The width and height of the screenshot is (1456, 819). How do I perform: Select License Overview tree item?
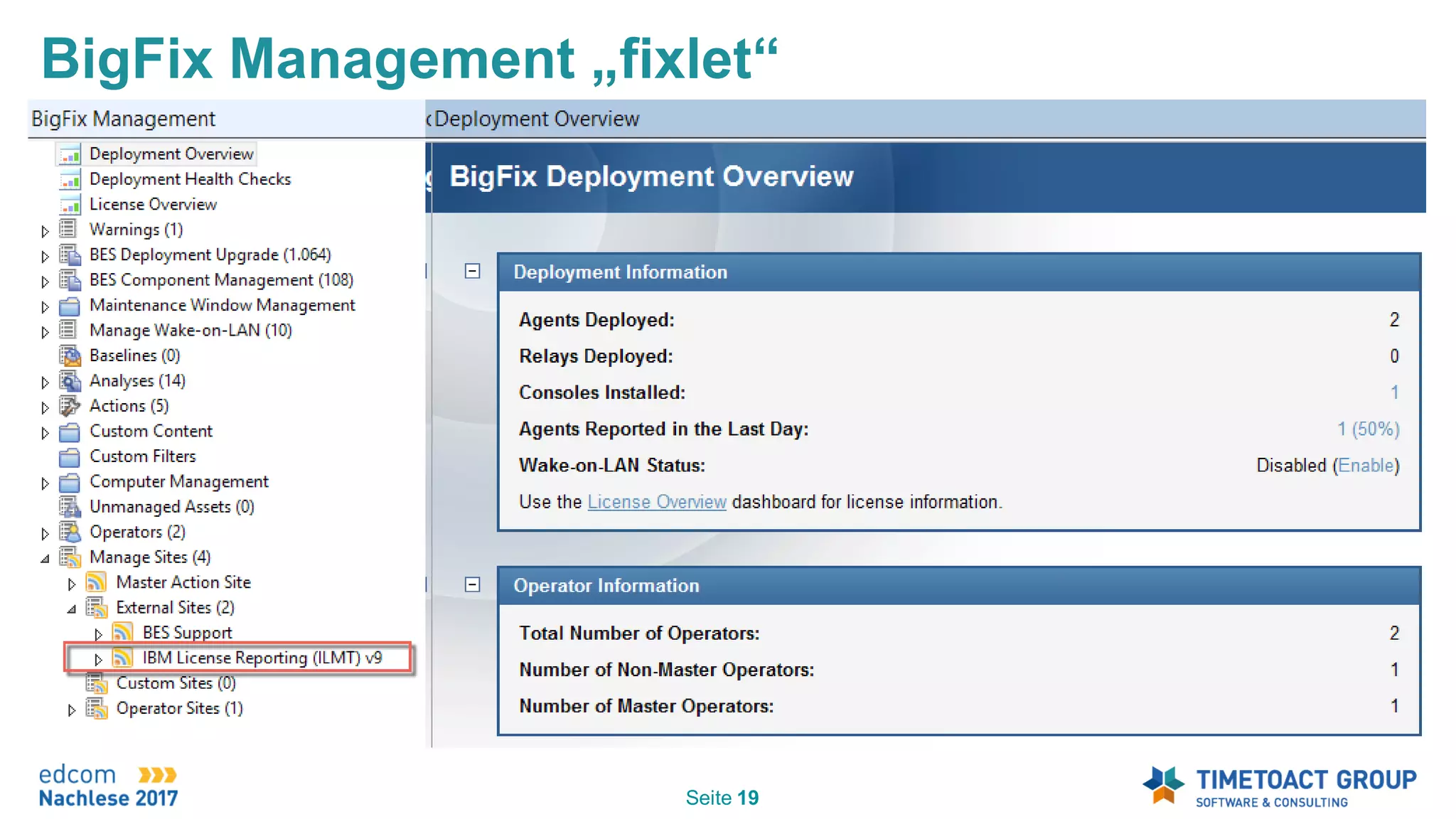153,205
